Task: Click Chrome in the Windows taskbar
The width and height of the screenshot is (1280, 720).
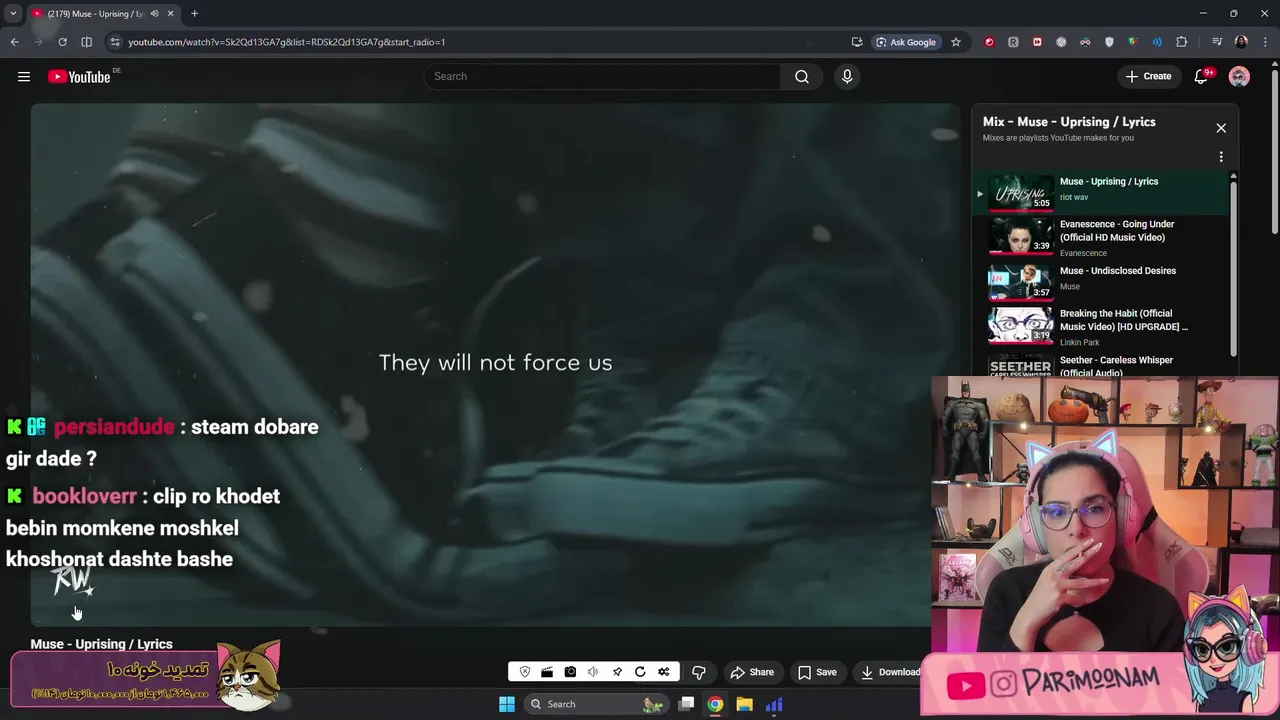Action: pyautogui.click(x=715, y=704)
